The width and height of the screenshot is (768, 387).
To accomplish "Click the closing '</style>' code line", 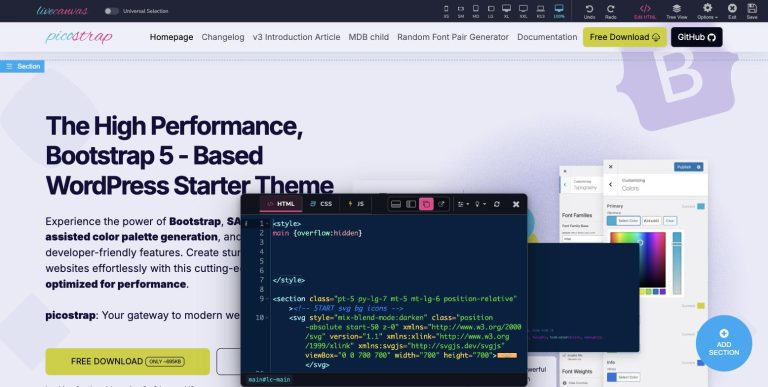I will (288, 280).
